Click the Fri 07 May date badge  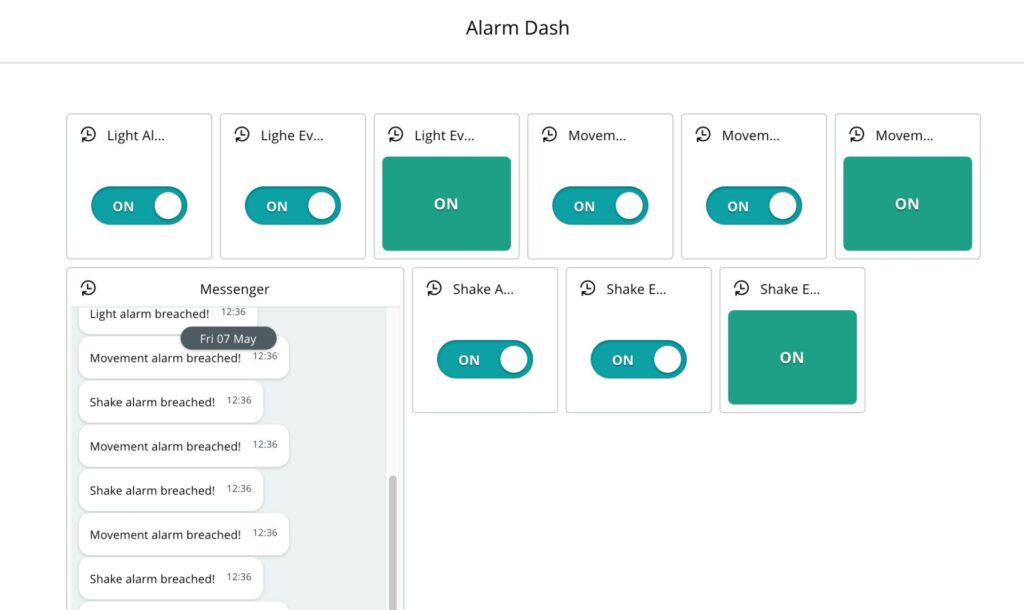tap(229, 338)
